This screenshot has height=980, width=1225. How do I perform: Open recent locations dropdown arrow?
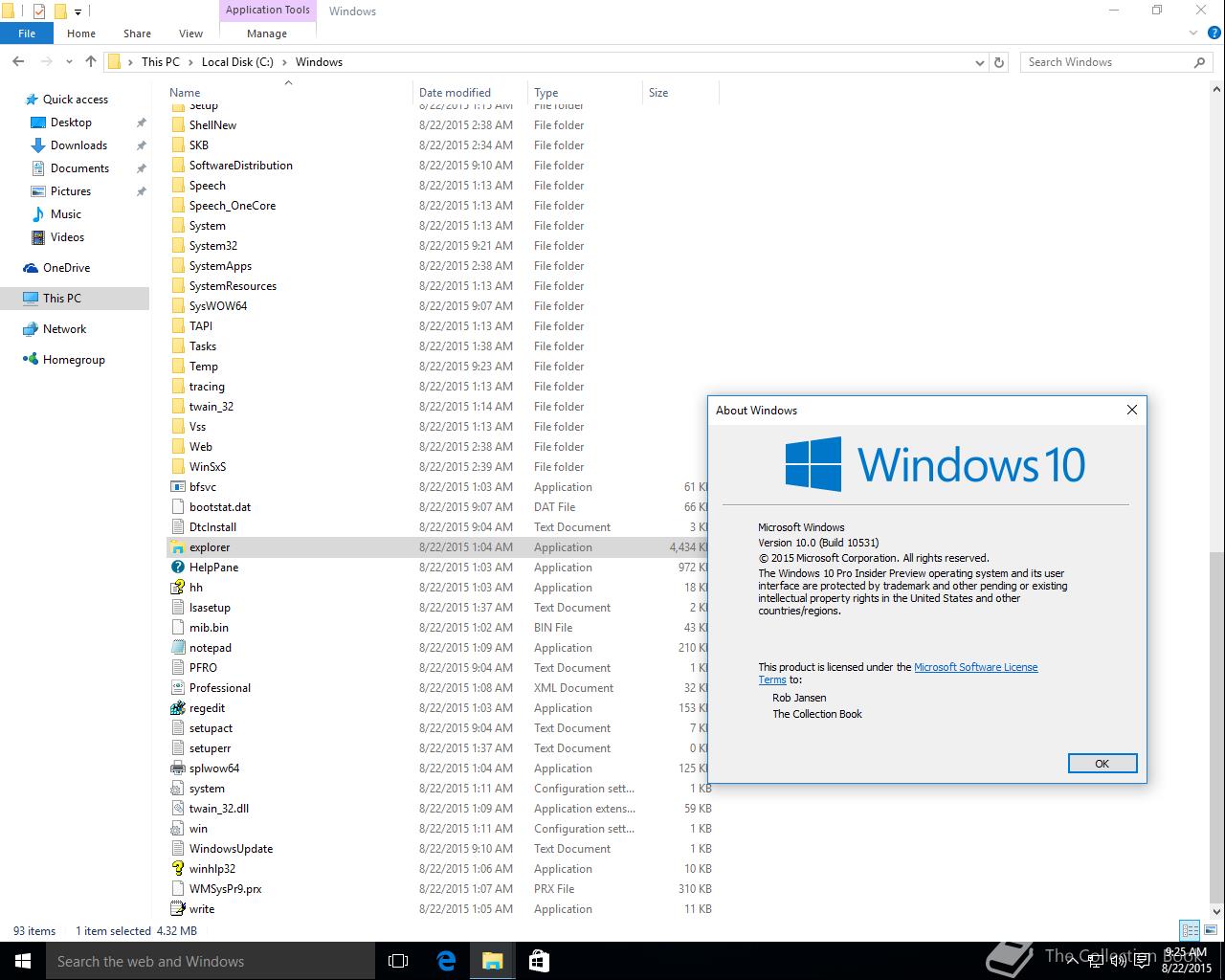pyautogui.click(x=69, y=62)
